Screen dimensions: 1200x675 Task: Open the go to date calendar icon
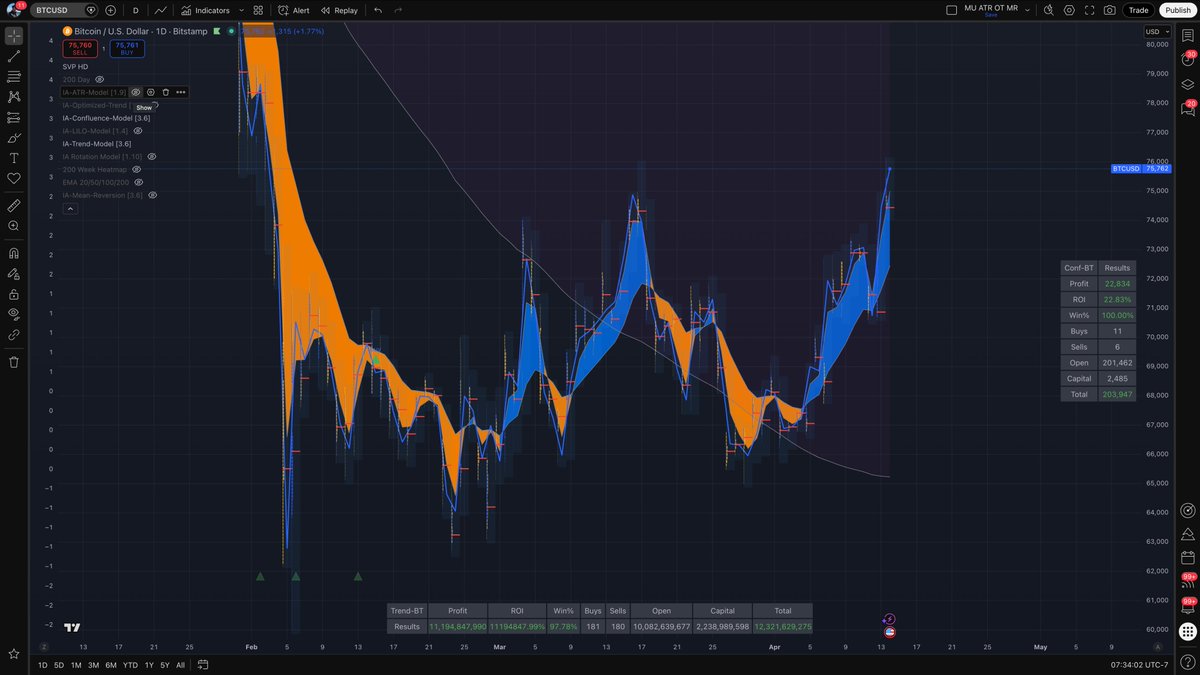203,665
